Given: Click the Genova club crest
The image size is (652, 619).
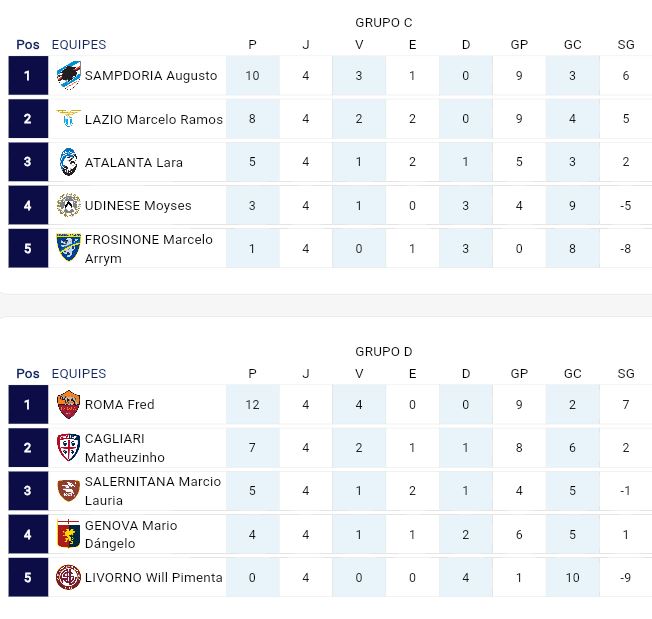Looking at the screenshot, I should pyautogui.click(x=69, y=534).
